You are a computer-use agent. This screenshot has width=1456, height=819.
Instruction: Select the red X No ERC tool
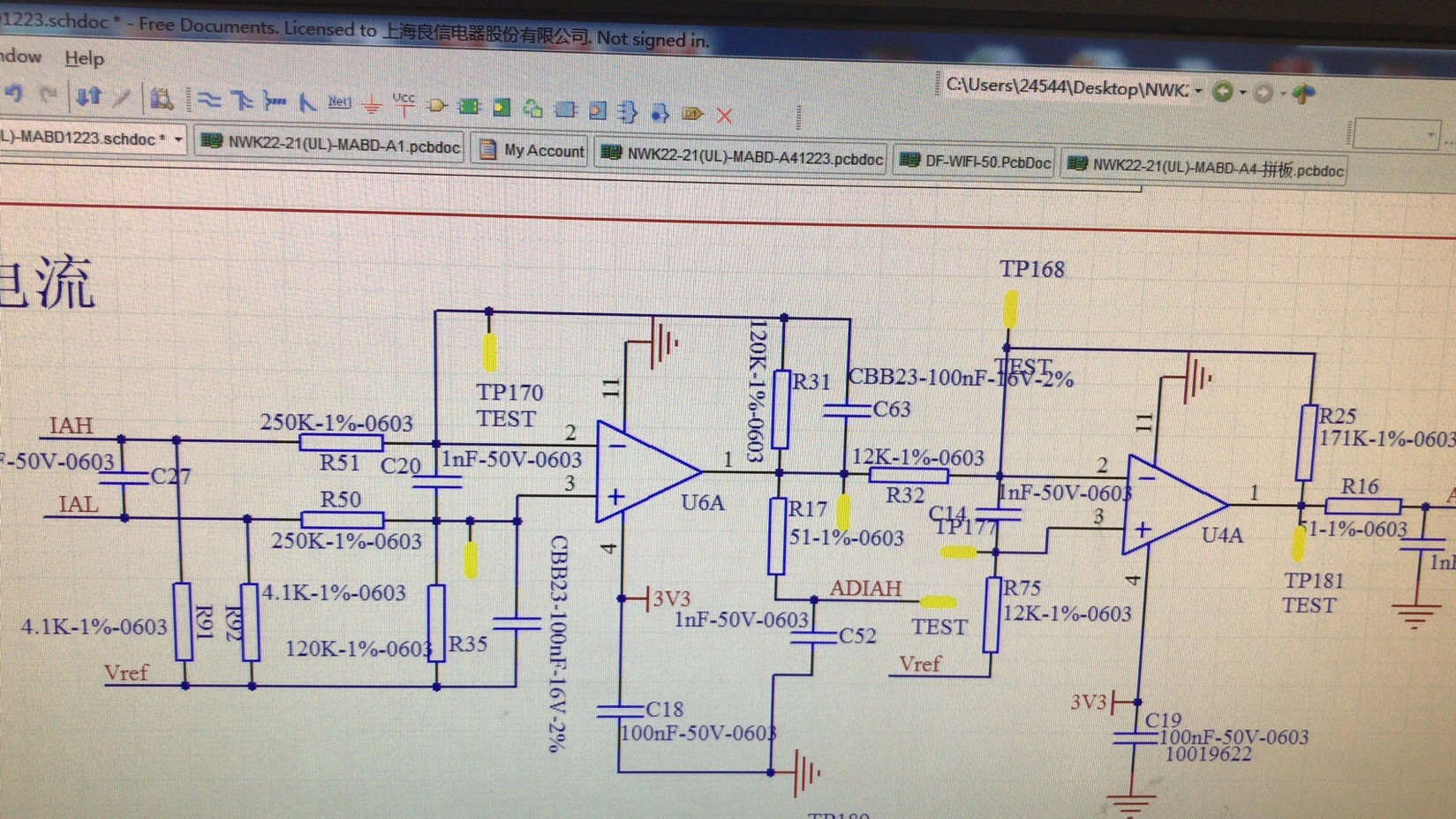tap(725, 116)
